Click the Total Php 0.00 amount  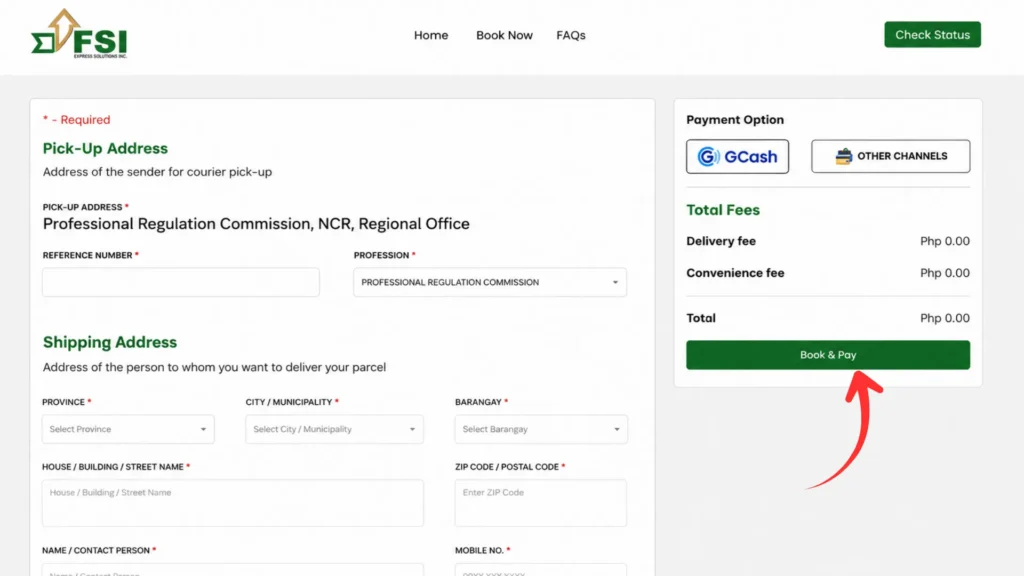[944, 318]
